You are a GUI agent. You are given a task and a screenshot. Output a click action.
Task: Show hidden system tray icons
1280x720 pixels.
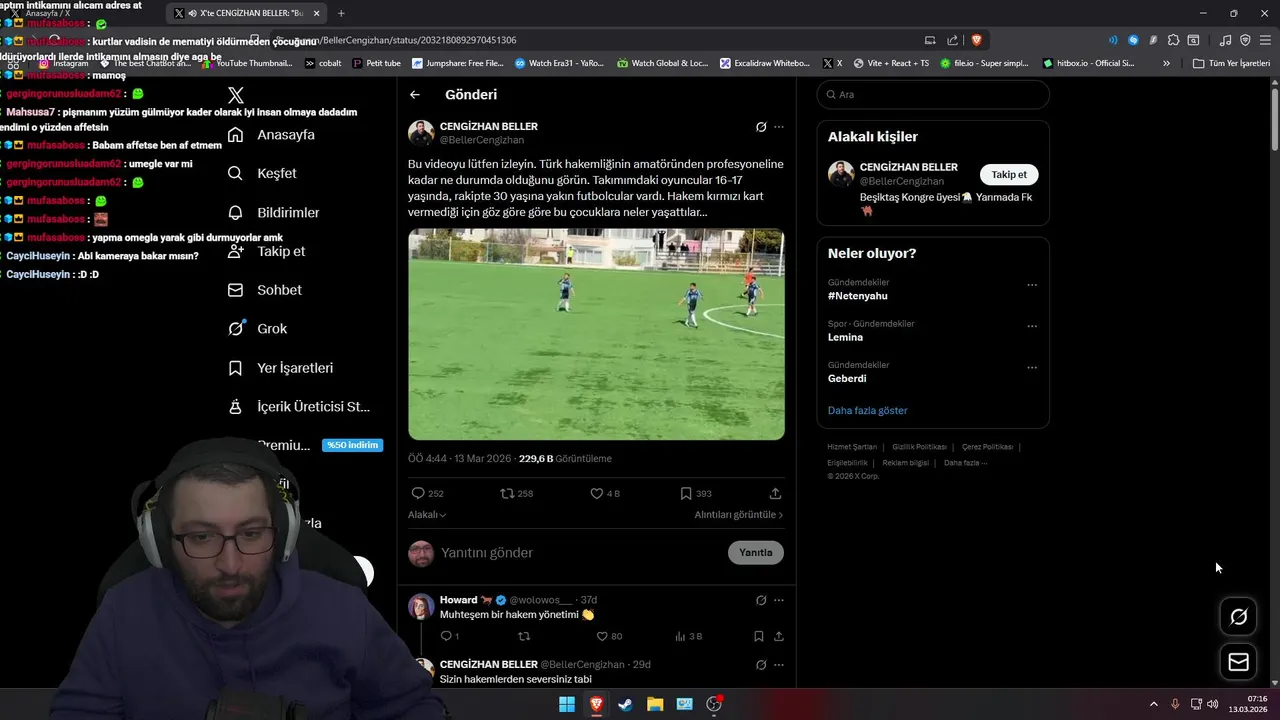(1153, 704)
